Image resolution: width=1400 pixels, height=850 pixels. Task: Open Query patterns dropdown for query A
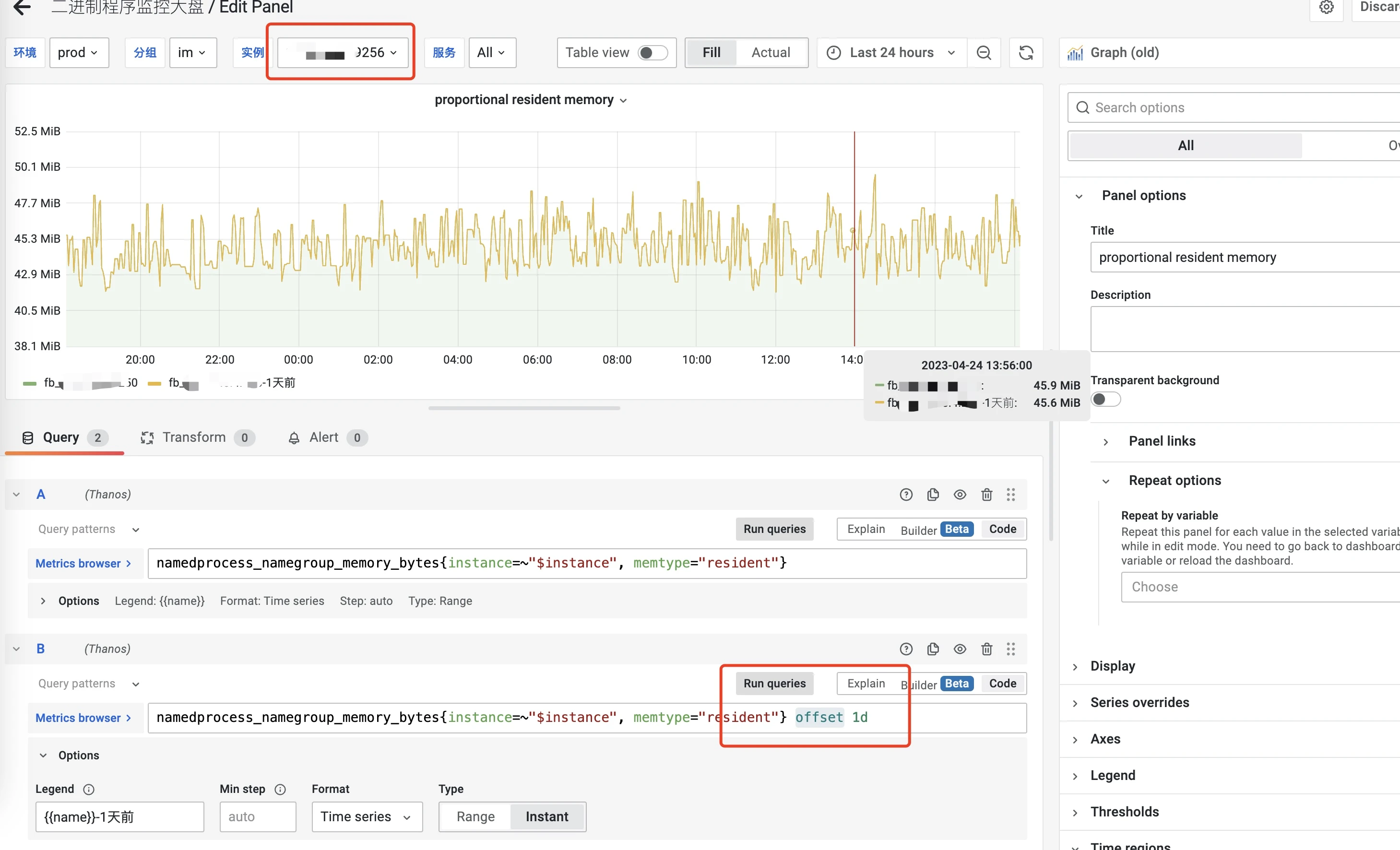point(89,529)
